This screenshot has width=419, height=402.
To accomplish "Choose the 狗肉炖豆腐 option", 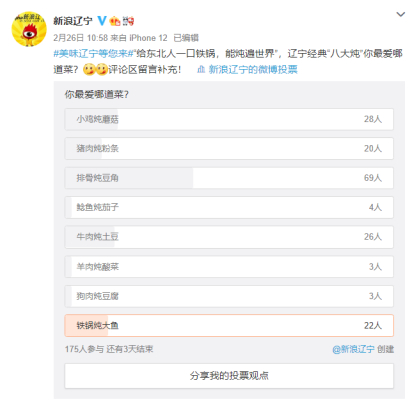I will [x=229, y=296].
